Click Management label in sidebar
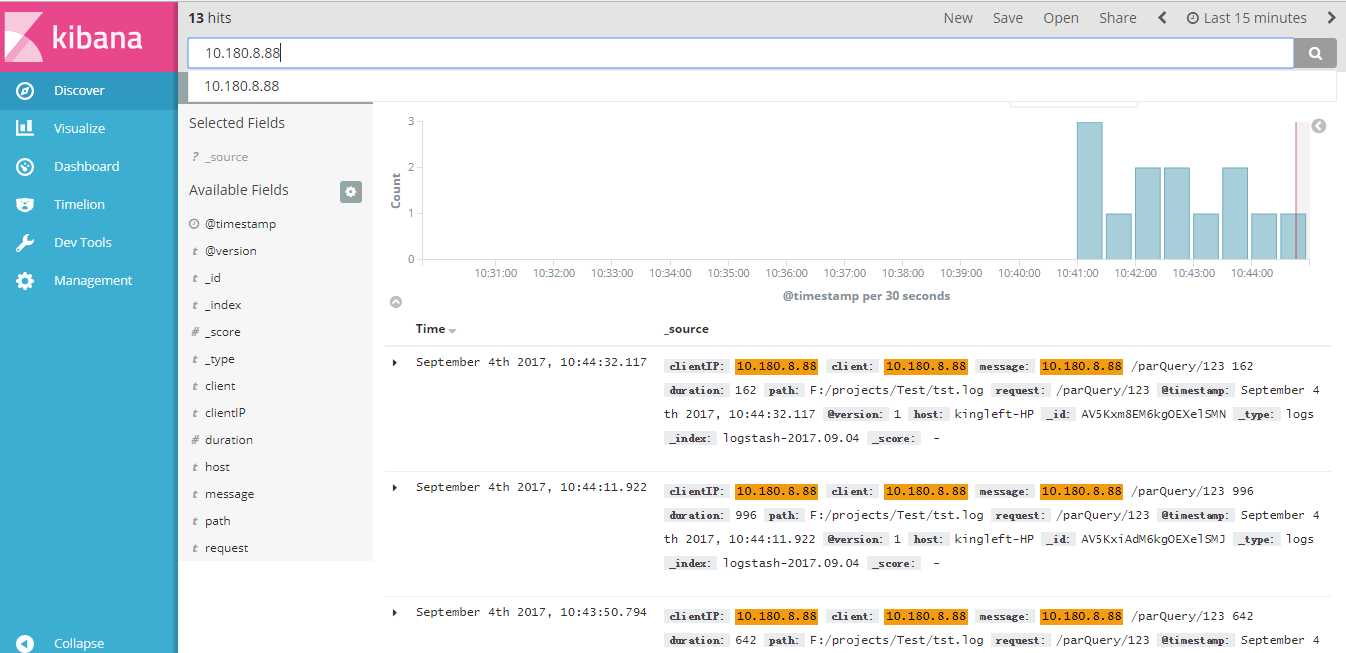Image resolution: width=1346 pixels, height=653 pixels. click(x=93, y=281)
